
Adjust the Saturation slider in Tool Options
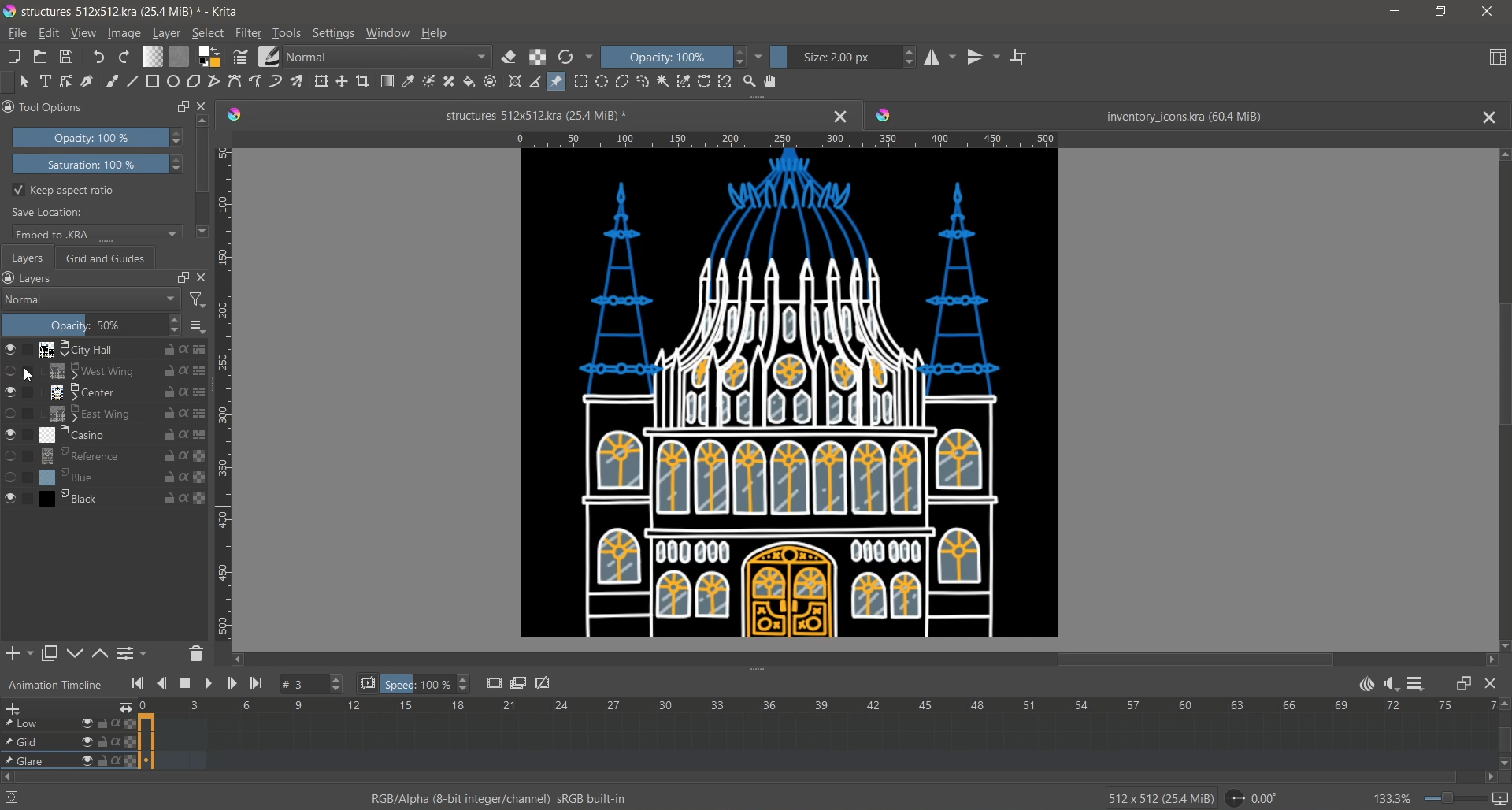[x=91, y=165]
